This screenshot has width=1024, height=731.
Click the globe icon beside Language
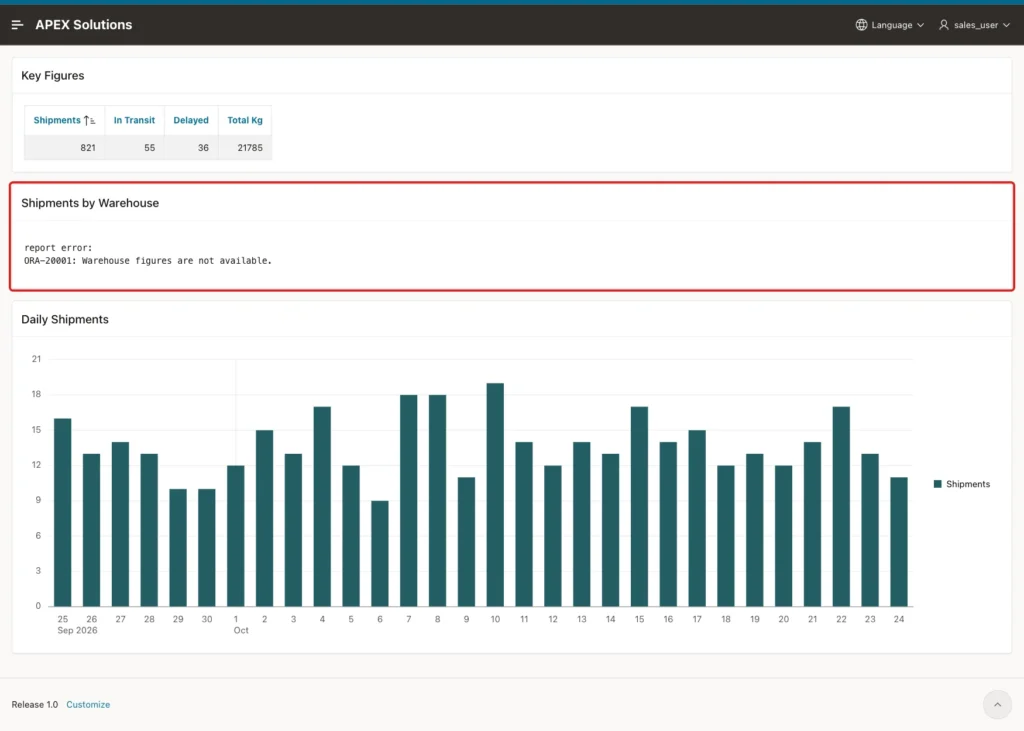(861, 25)
